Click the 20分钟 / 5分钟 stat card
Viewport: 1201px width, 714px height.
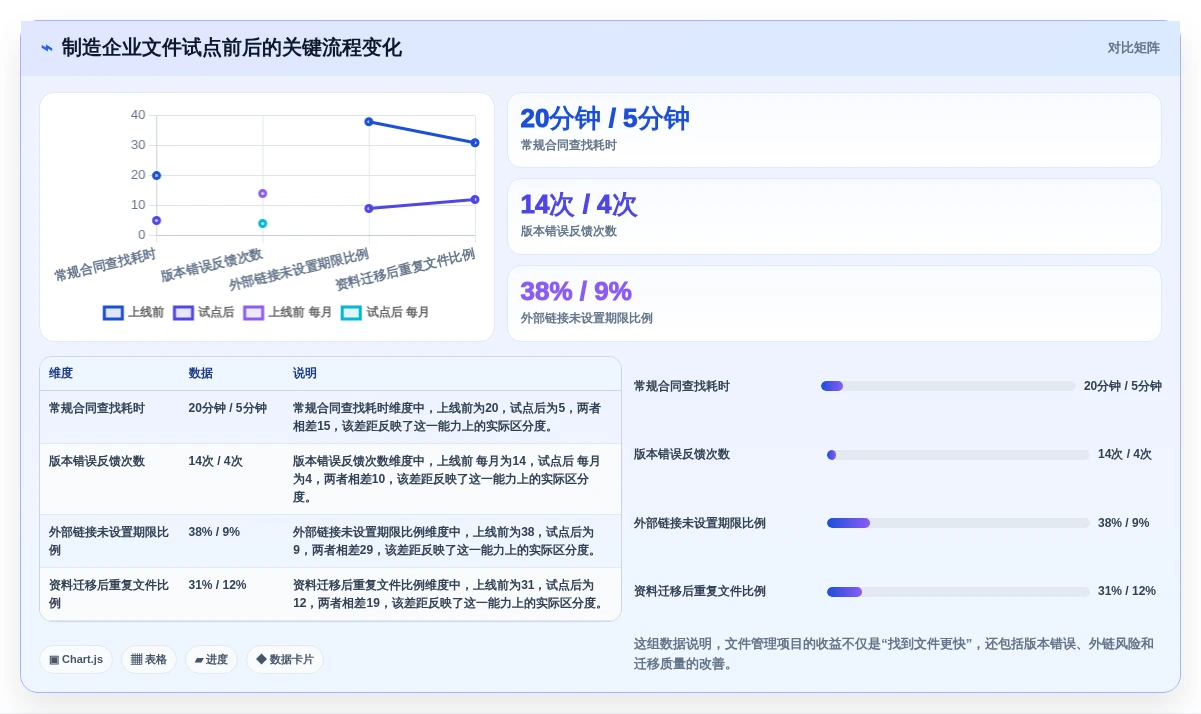(x=834, y=130)
